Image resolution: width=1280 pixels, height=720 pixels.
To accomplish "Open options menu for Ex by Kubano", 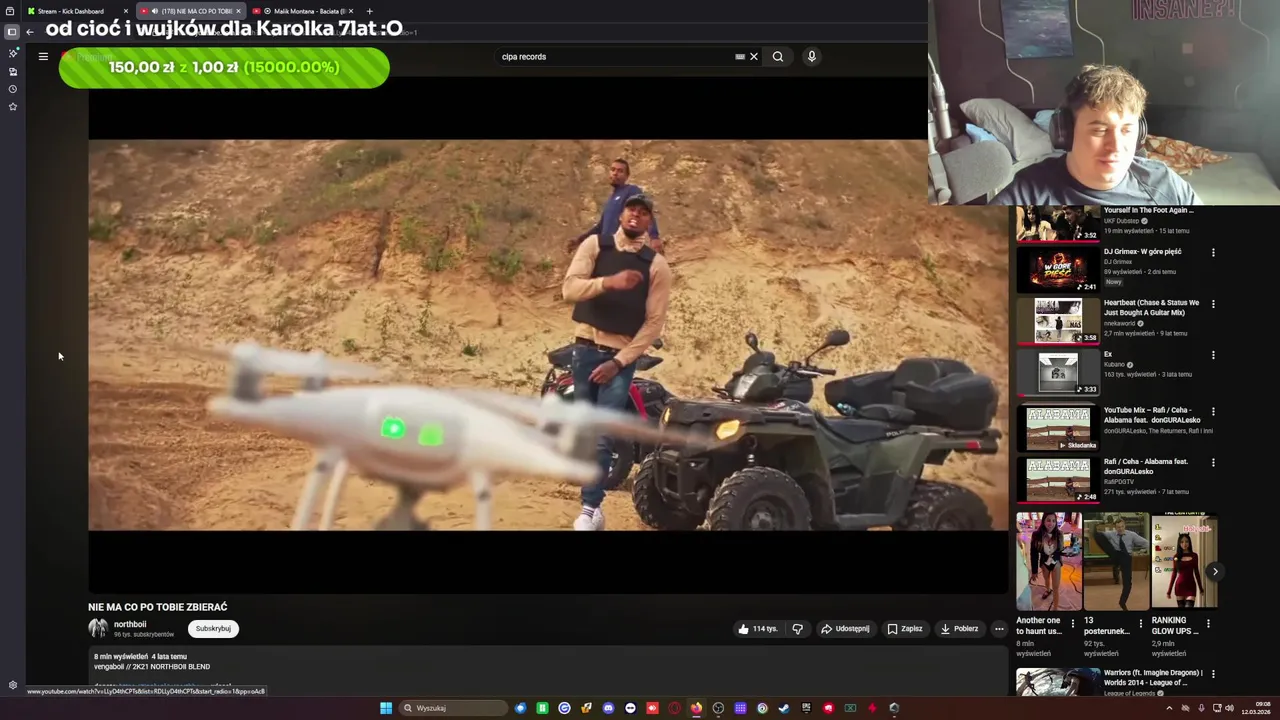I will click(1213, 355).
